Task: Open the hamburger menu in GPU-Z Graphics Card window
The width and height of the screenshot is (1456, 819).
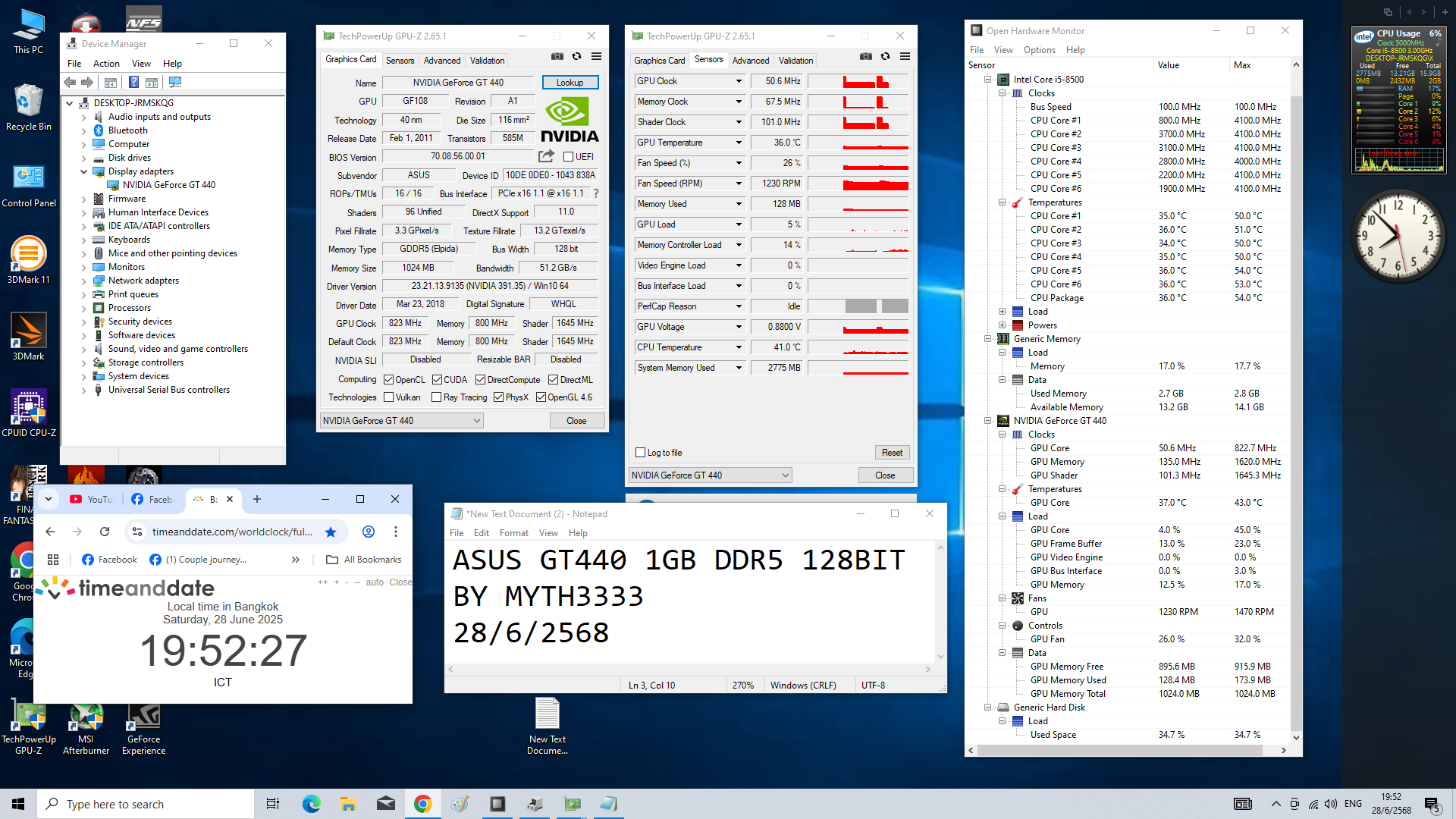Action: click(x=597, y=57)
